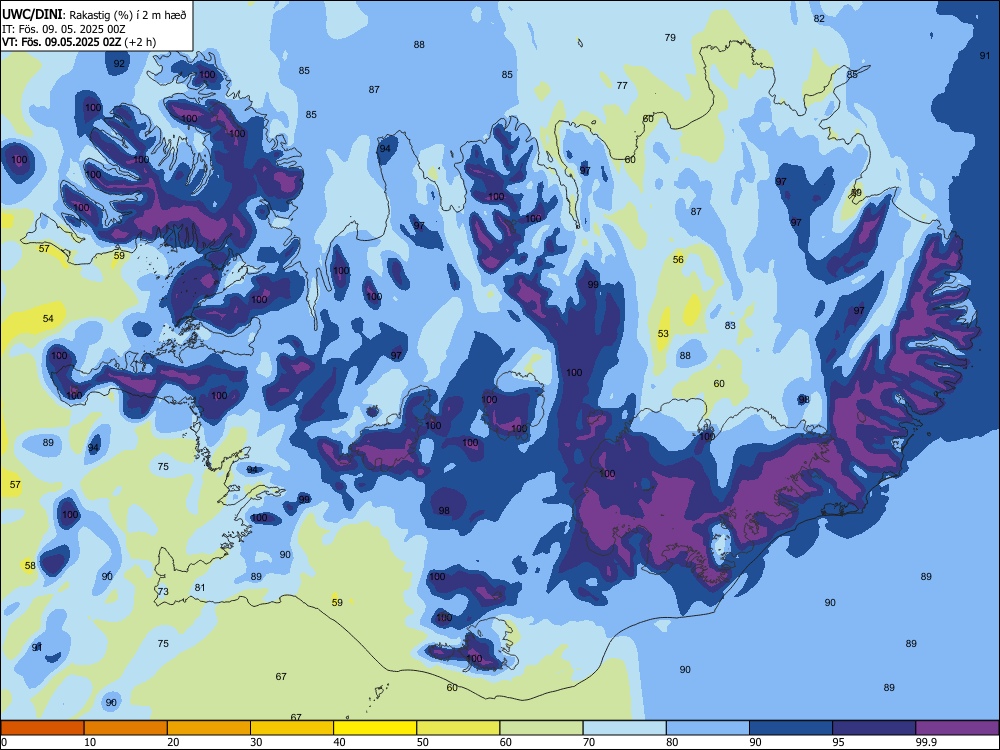Click the humidity value 82 on the map
The width and height of the screenshot is (1000, 750).
(820, 18)
